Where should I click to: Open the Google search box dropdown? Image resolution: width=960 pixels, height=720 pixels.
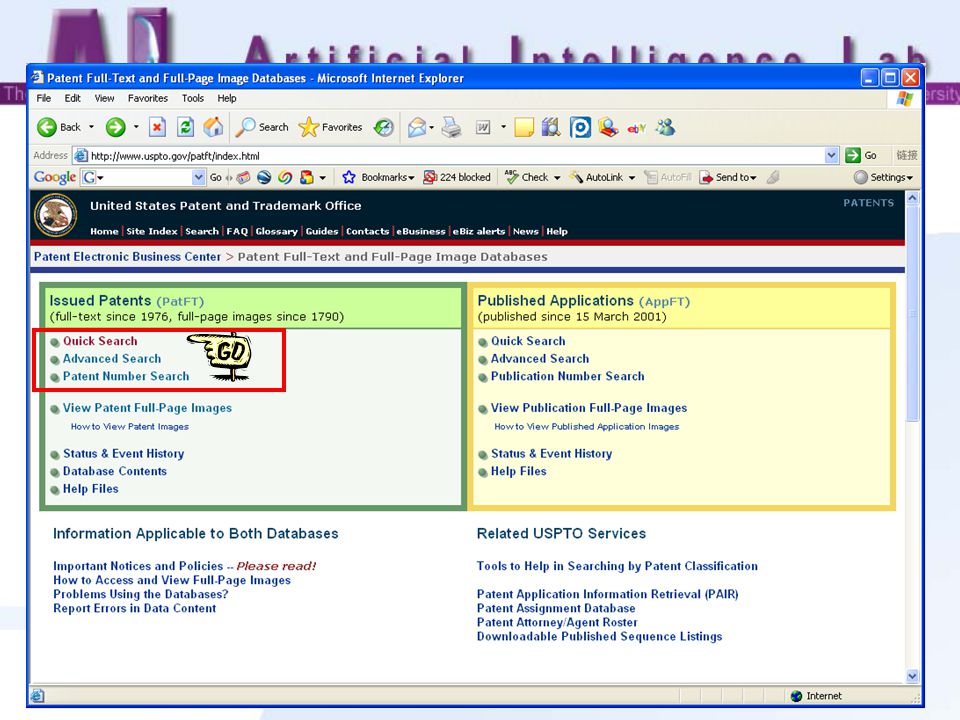(x=198, y=178)
